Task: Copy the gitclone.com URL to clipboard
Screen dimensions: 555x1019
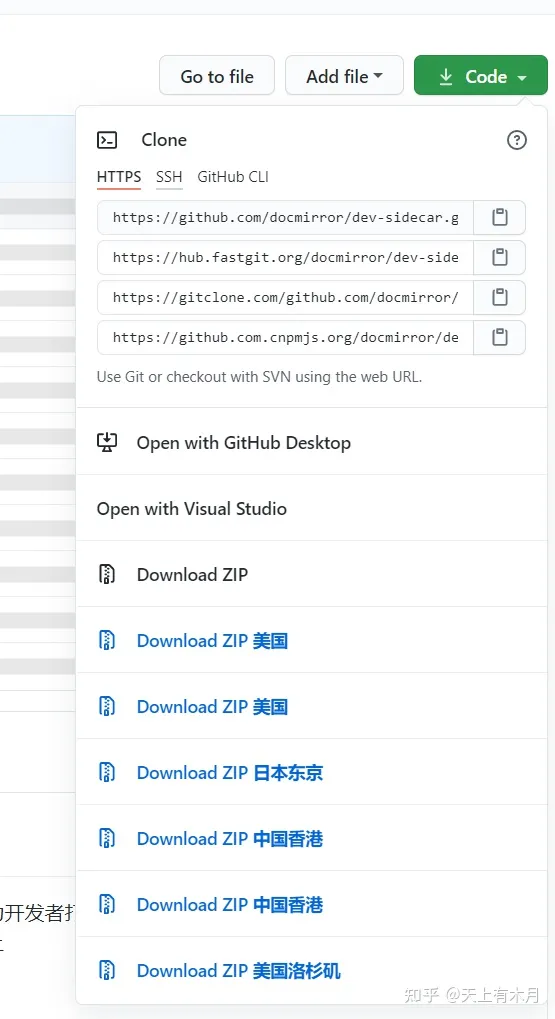Action: coord(499,297)
